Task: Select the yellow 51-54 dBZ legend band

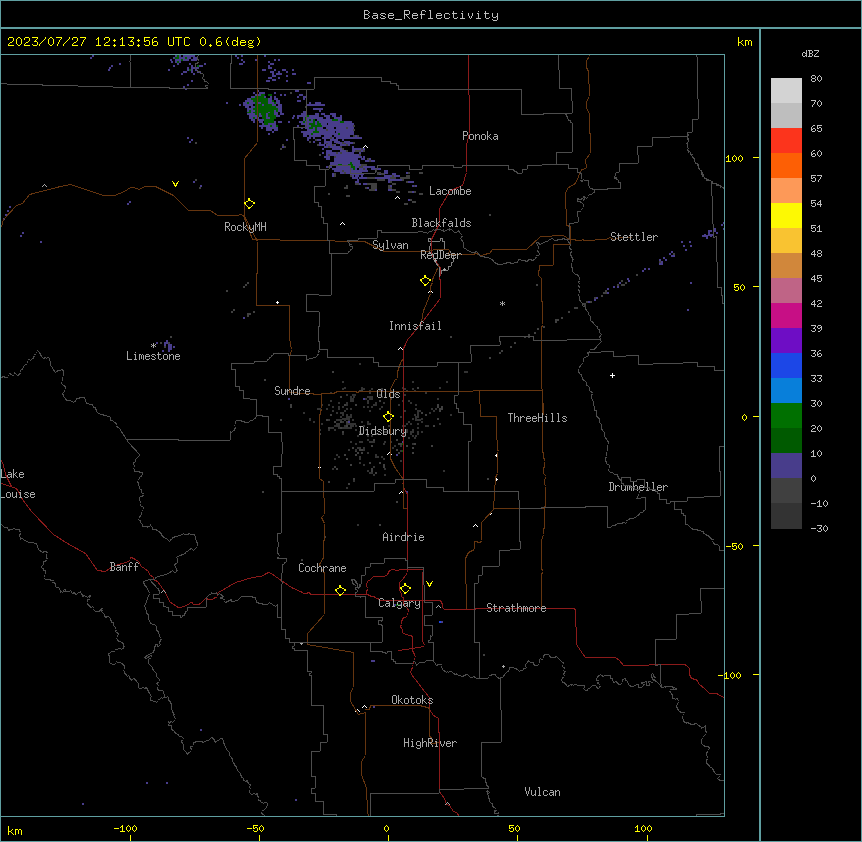Action: coord(786,215)
